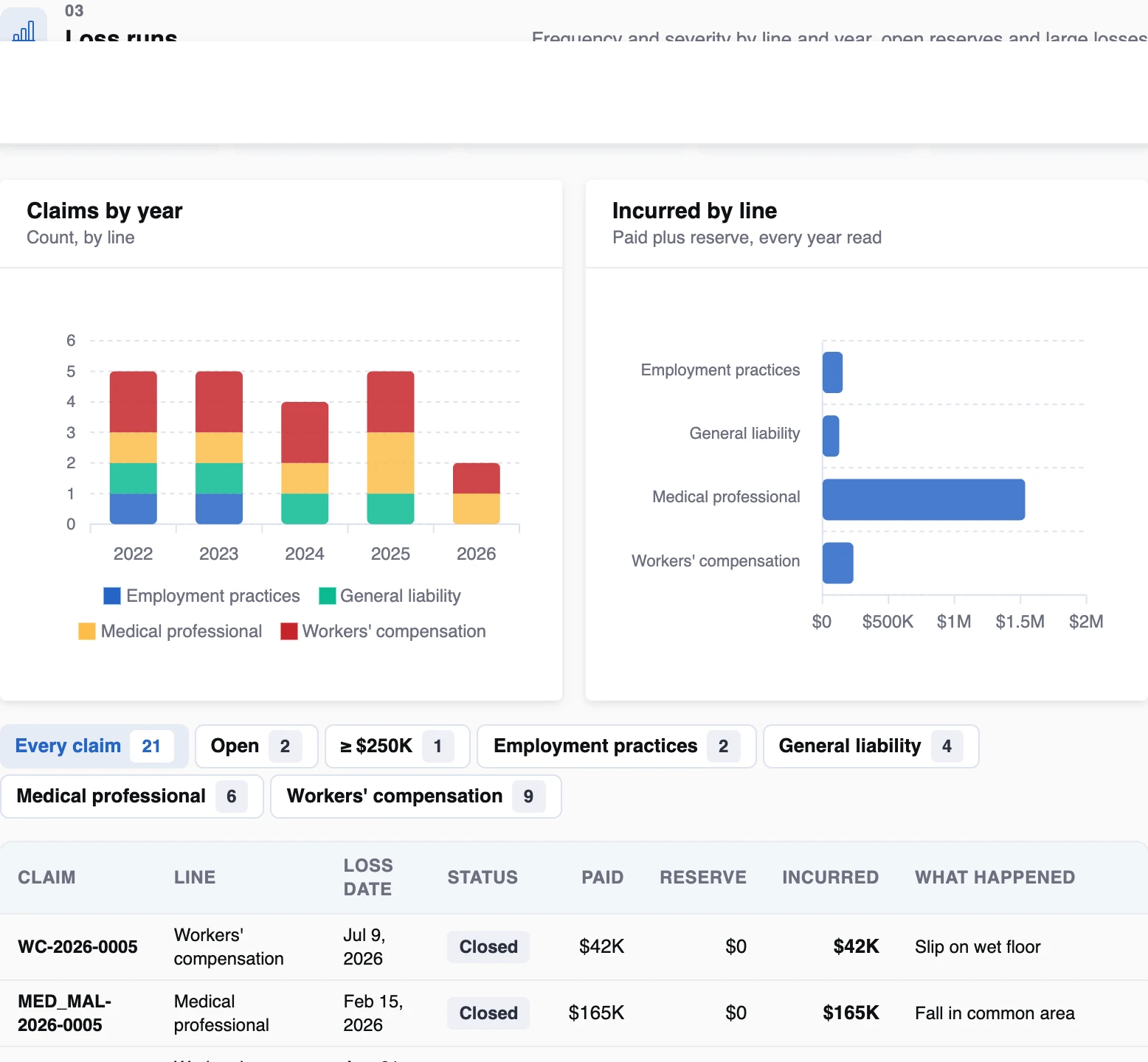Viewport: 1148px width, 1062px height.
Task: Toggle the yellow Medical professional legend swatch
Action: coord(87,631)
